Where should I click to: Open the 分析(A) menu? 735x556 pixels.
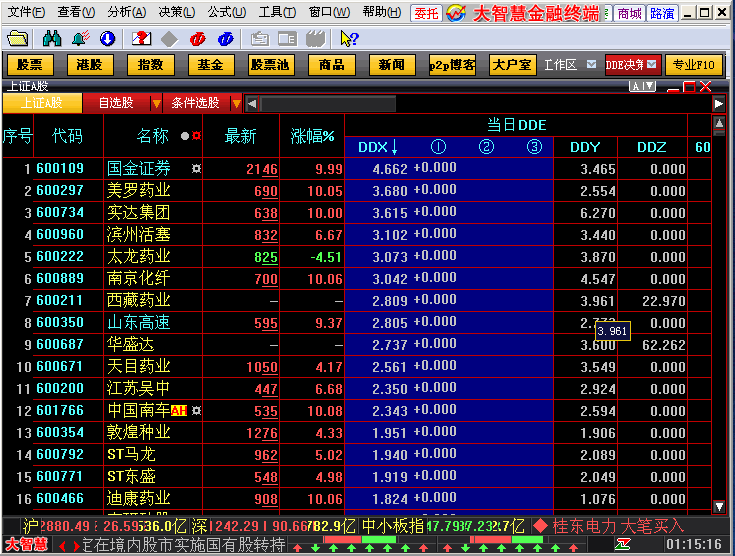click(x=127, y=12)
